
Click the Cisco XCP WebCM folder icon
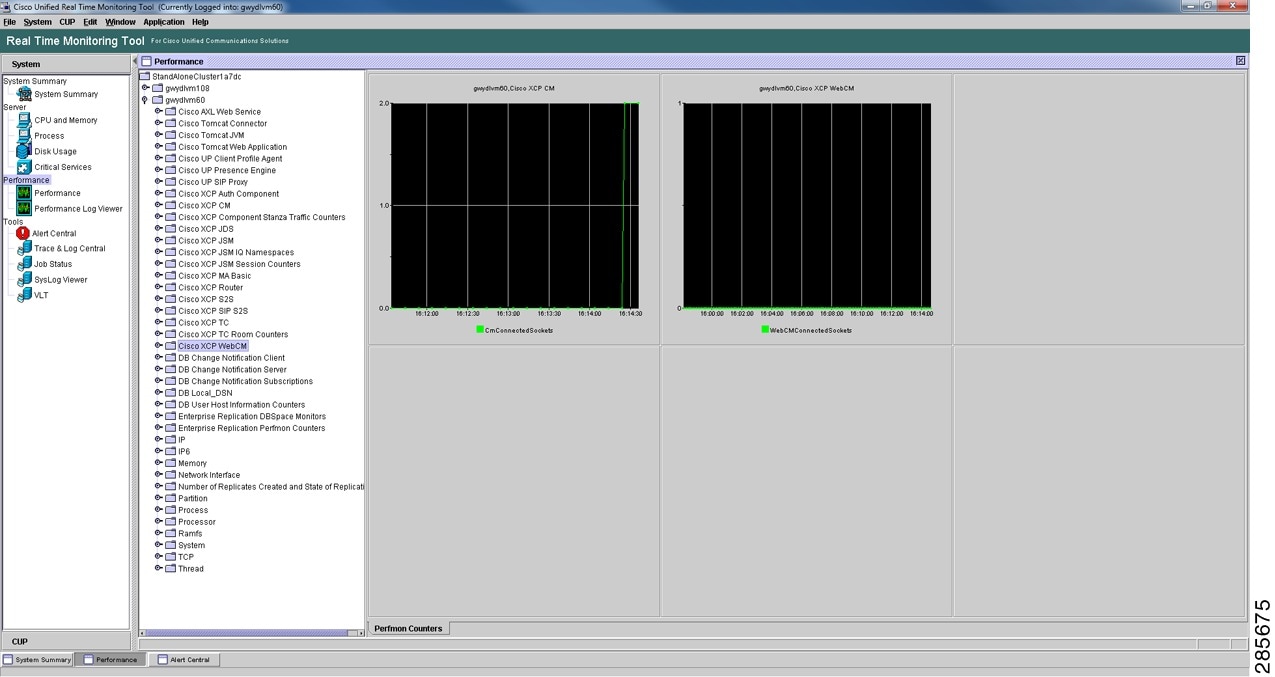[x=170, y=346]
